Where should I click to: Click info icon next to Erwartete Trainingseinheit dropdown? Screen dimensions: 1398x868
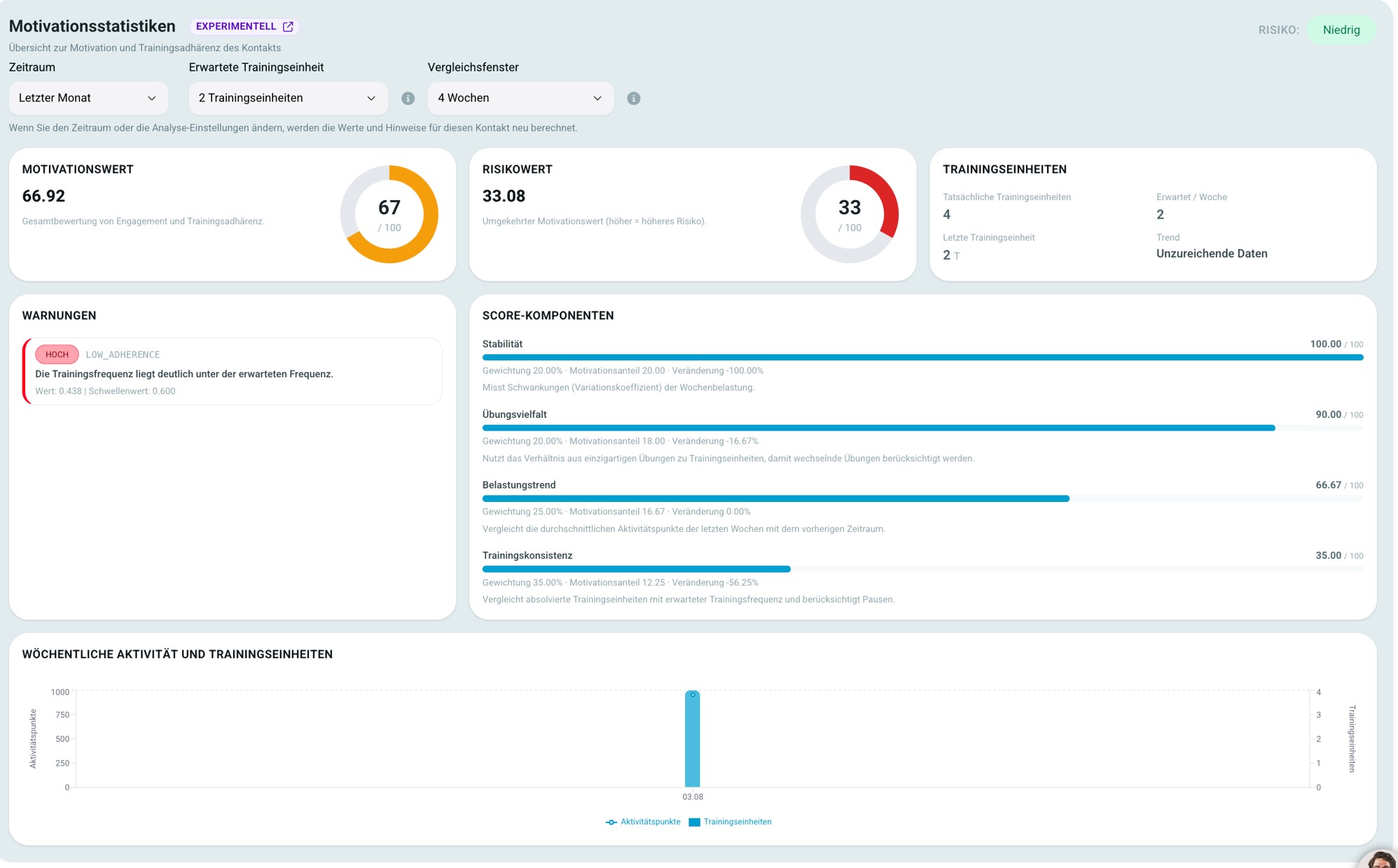click(408, 99)
